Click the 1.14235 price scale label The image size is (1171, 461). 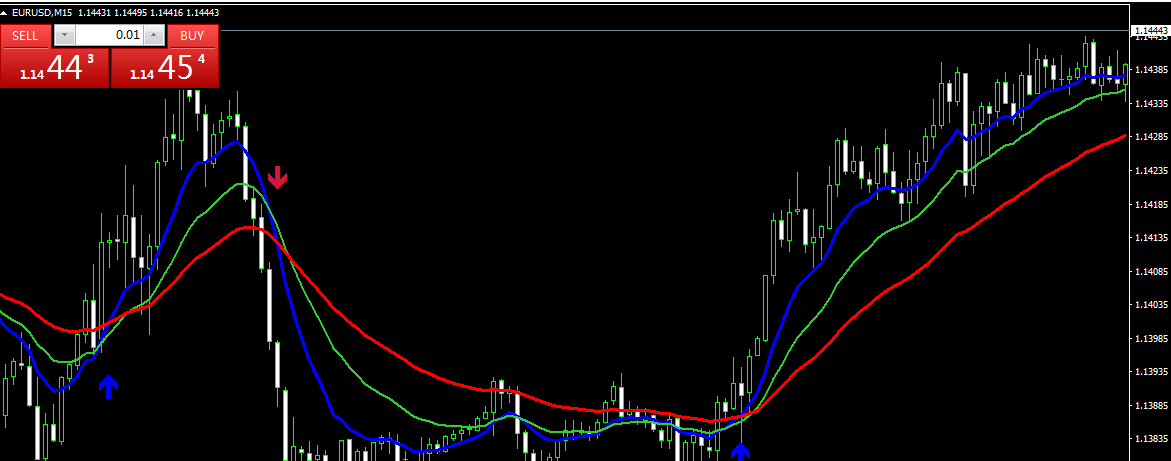coord(1151,170)
